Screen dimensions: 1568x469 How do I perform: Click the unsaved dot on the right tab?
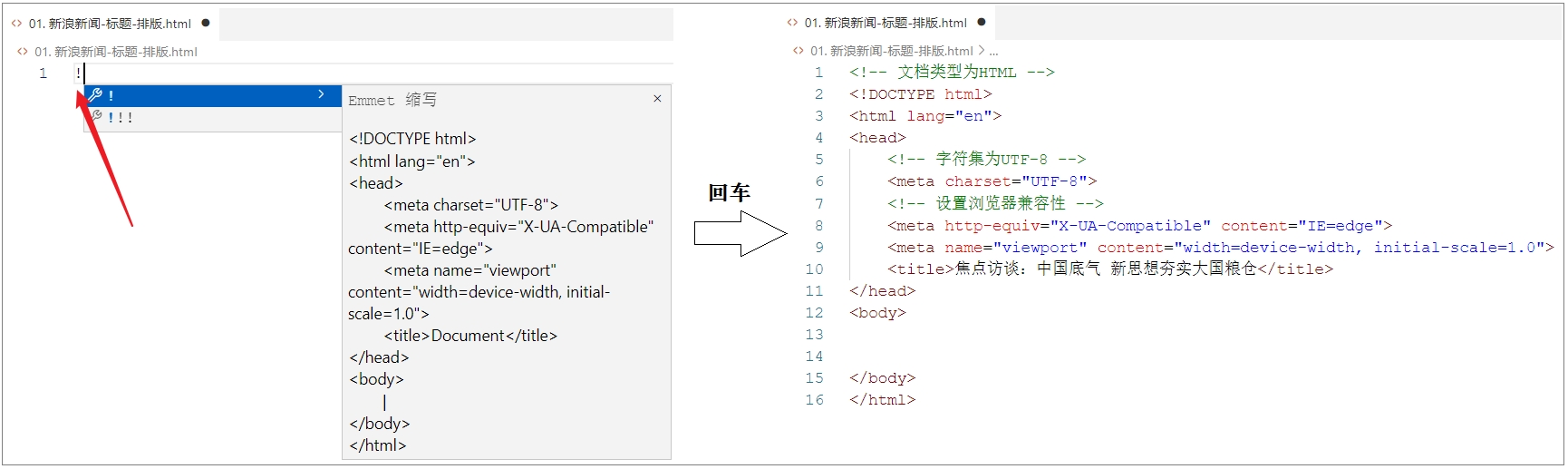pos(982,22)
